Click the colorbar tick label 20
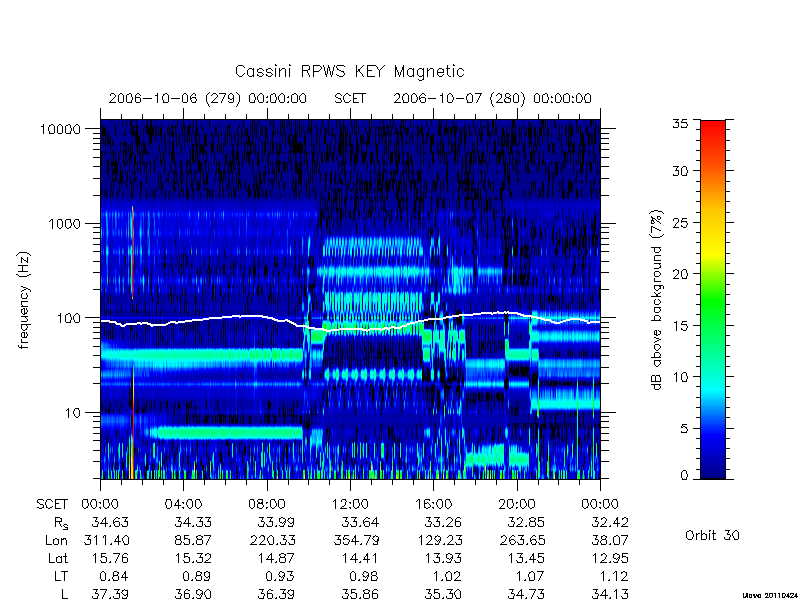This screenshot has width=800, height=600. pos(680,274)
